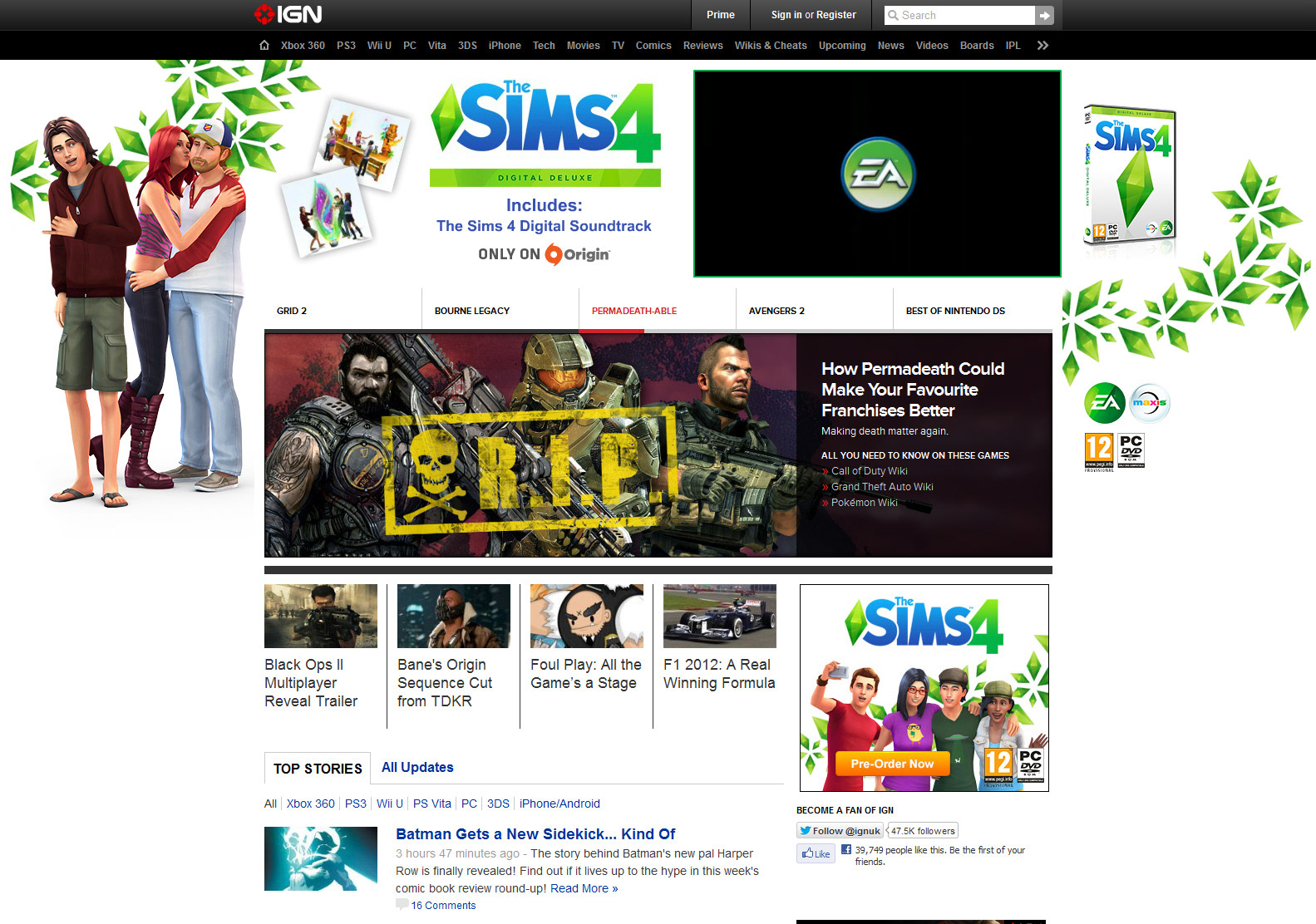Open 3DS navigation item
This screenshot has width=1316, height=924.
(x=467, y=46)
